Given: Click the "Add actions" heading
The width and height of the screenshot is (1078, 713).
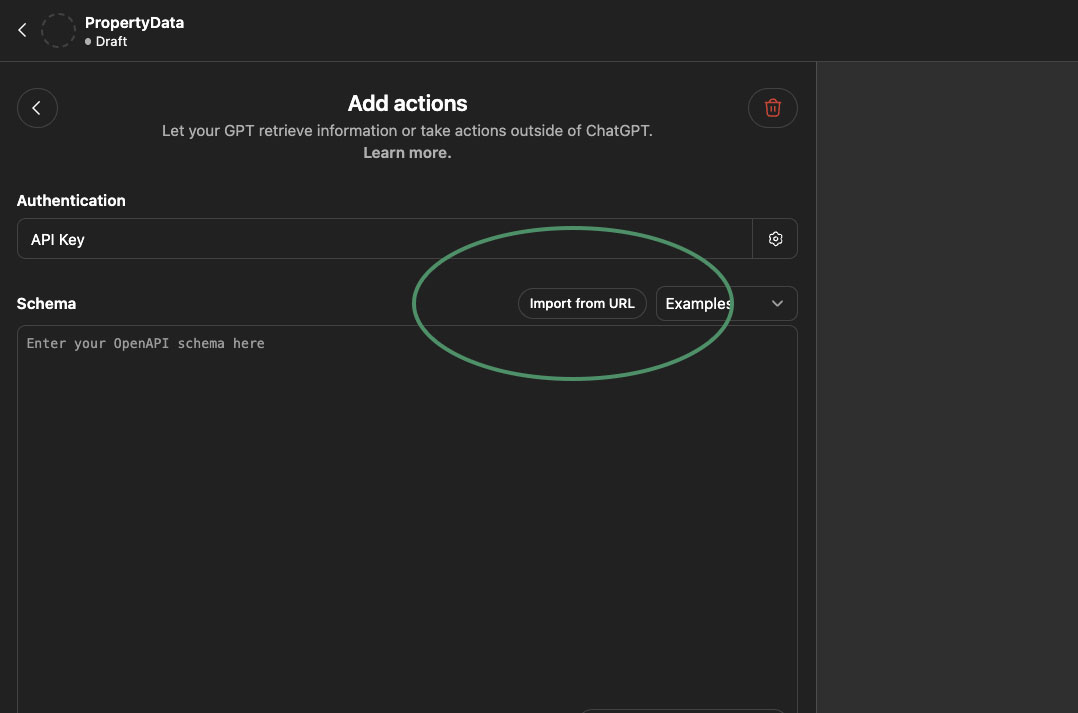Looking at the screenshot, I should (x=407, y=103).
